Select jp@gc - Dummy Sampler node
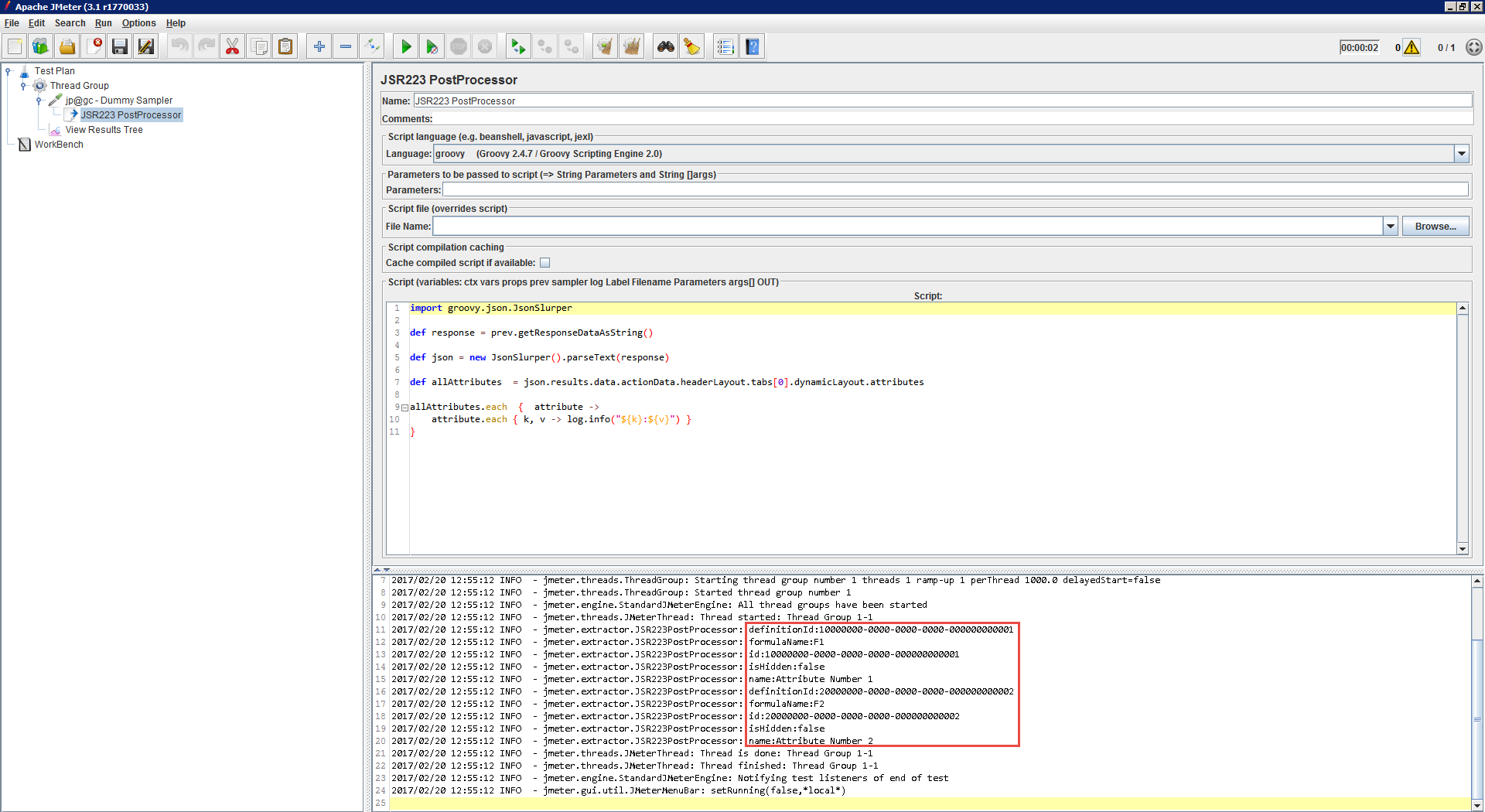This screenshot has width=1485, height=812. tap(118, 101)
